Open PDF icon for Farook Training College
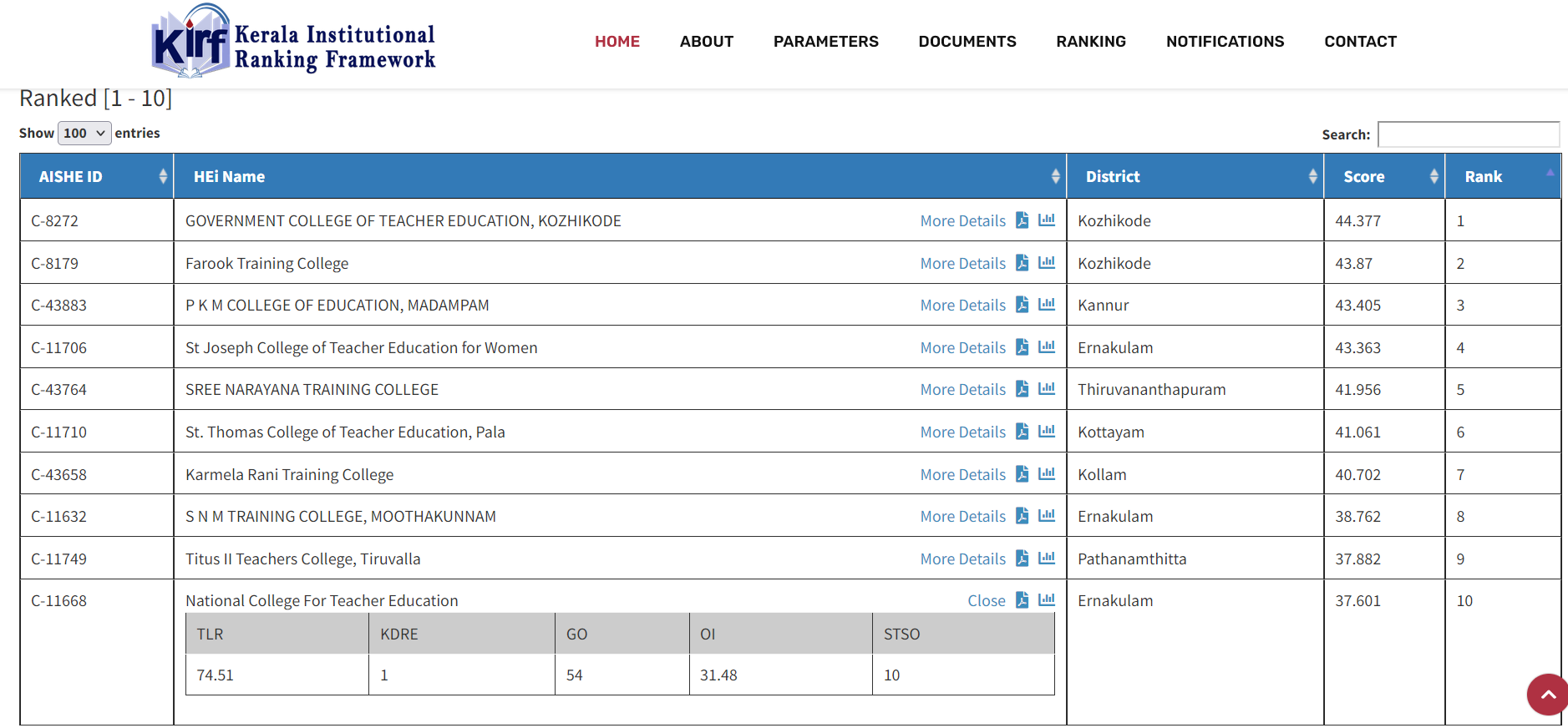The image size is (1568, 728). point(1022,262)
